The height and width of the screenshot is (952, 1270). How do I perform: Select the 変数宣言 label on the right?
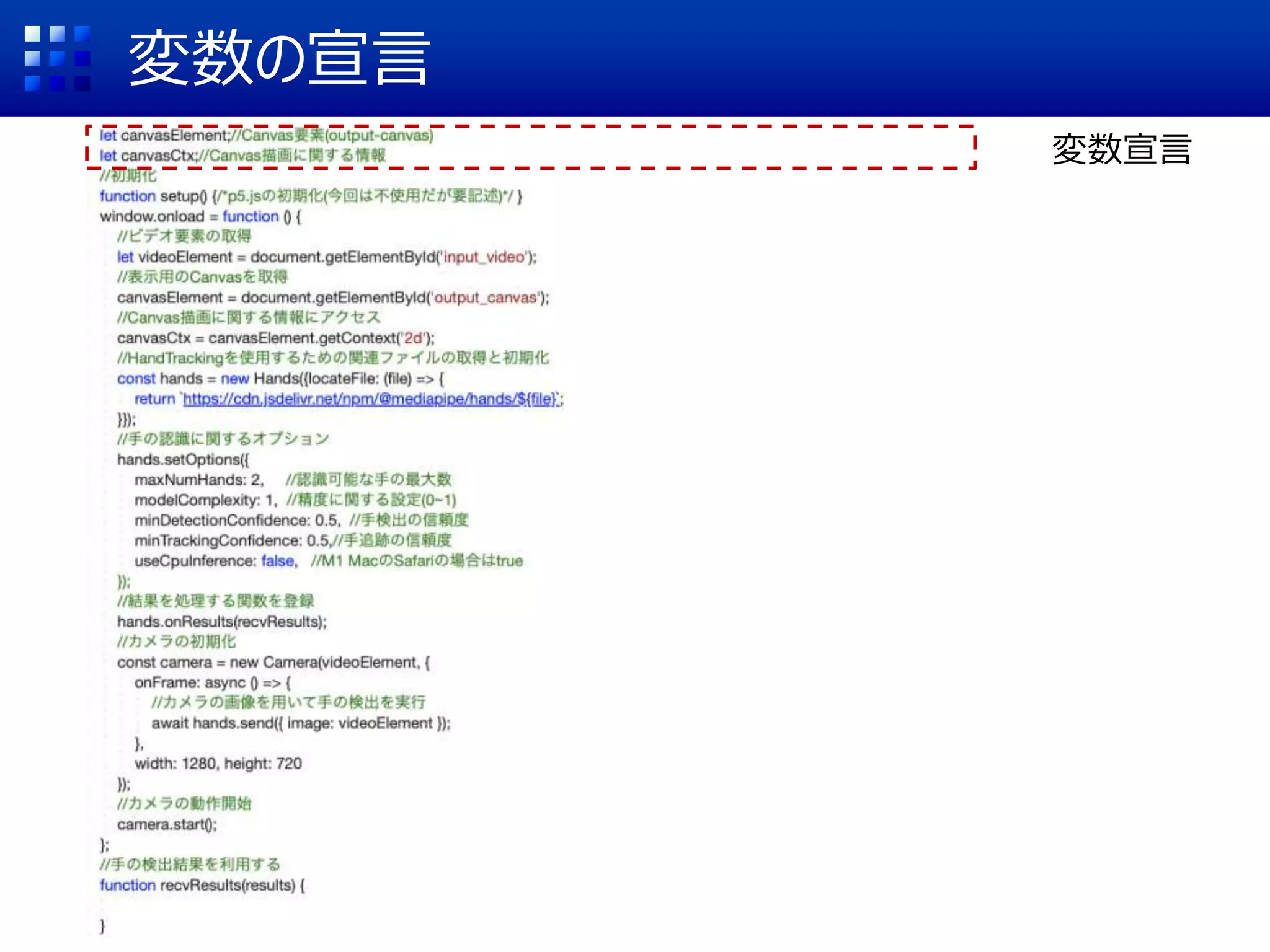[1122, 149]
